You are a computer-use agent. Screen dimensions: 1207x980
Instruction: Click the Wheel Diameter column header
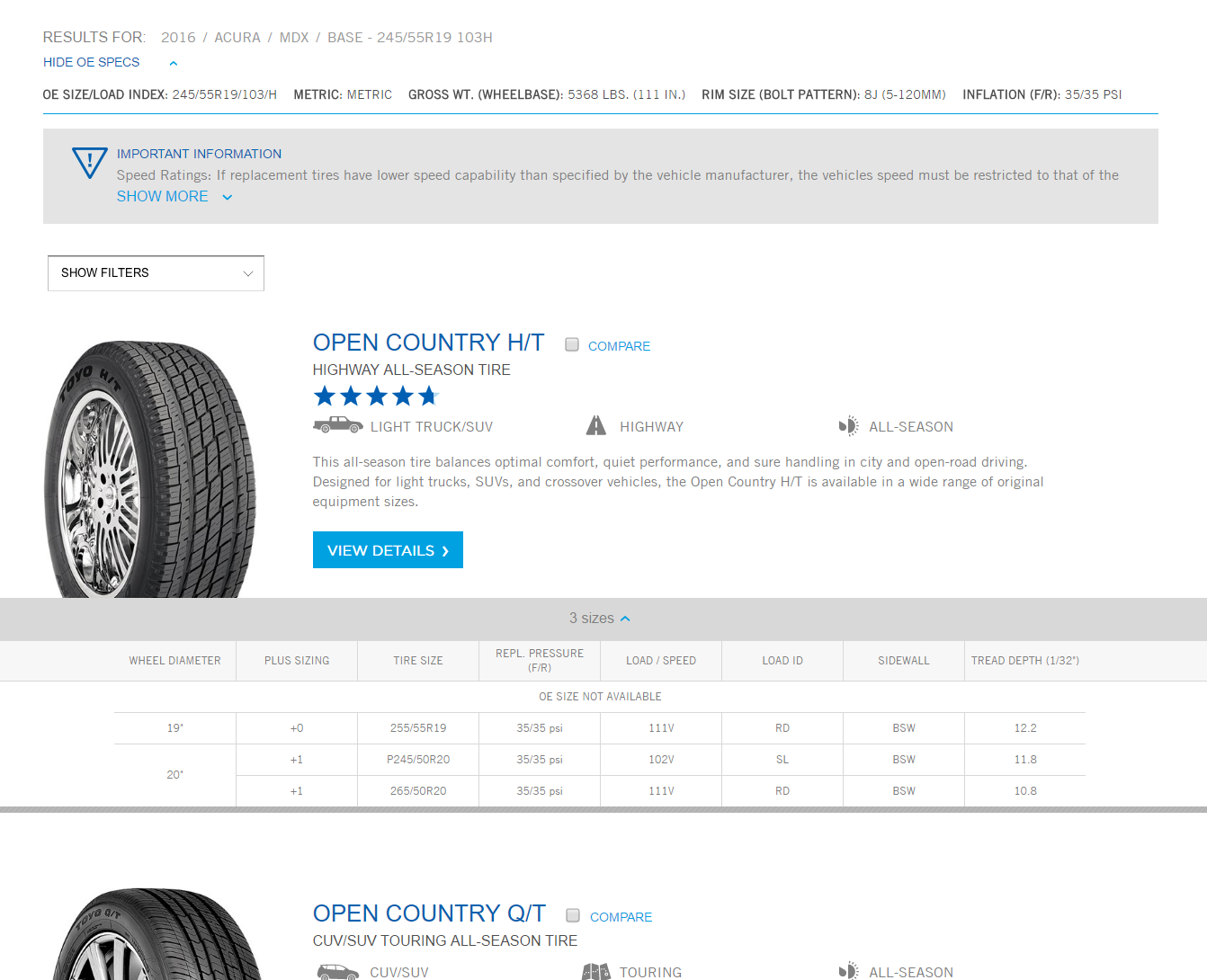[x=174, y=661]
